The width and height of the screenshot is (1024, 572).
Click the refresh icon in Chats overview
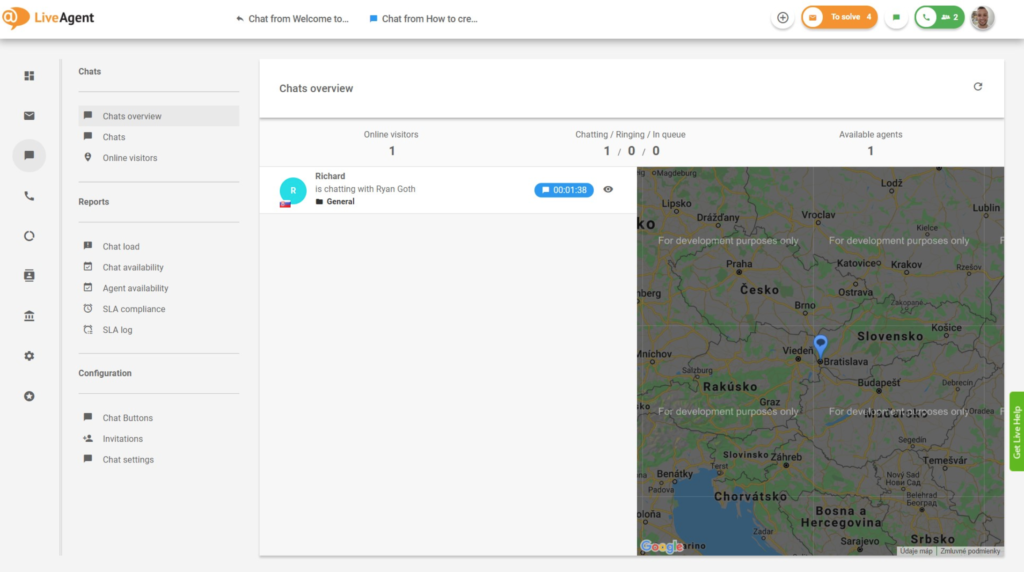[978, 87]
